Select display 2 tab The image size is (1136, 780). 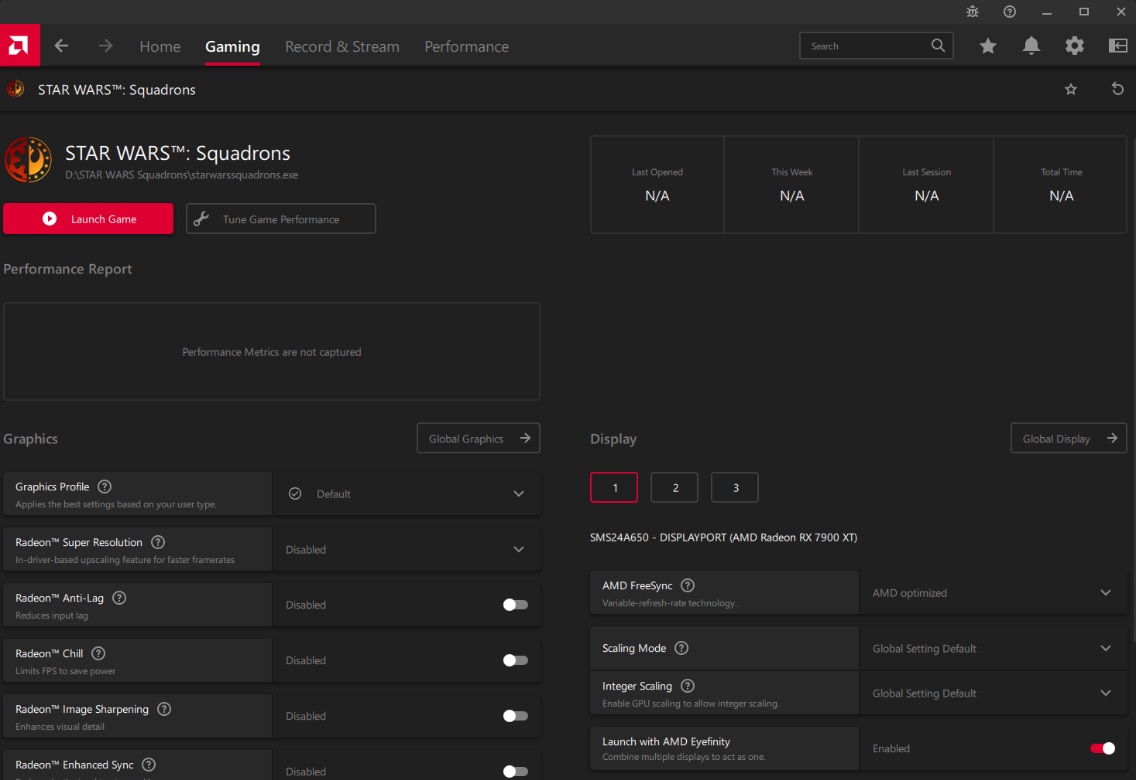click(674, 487)
